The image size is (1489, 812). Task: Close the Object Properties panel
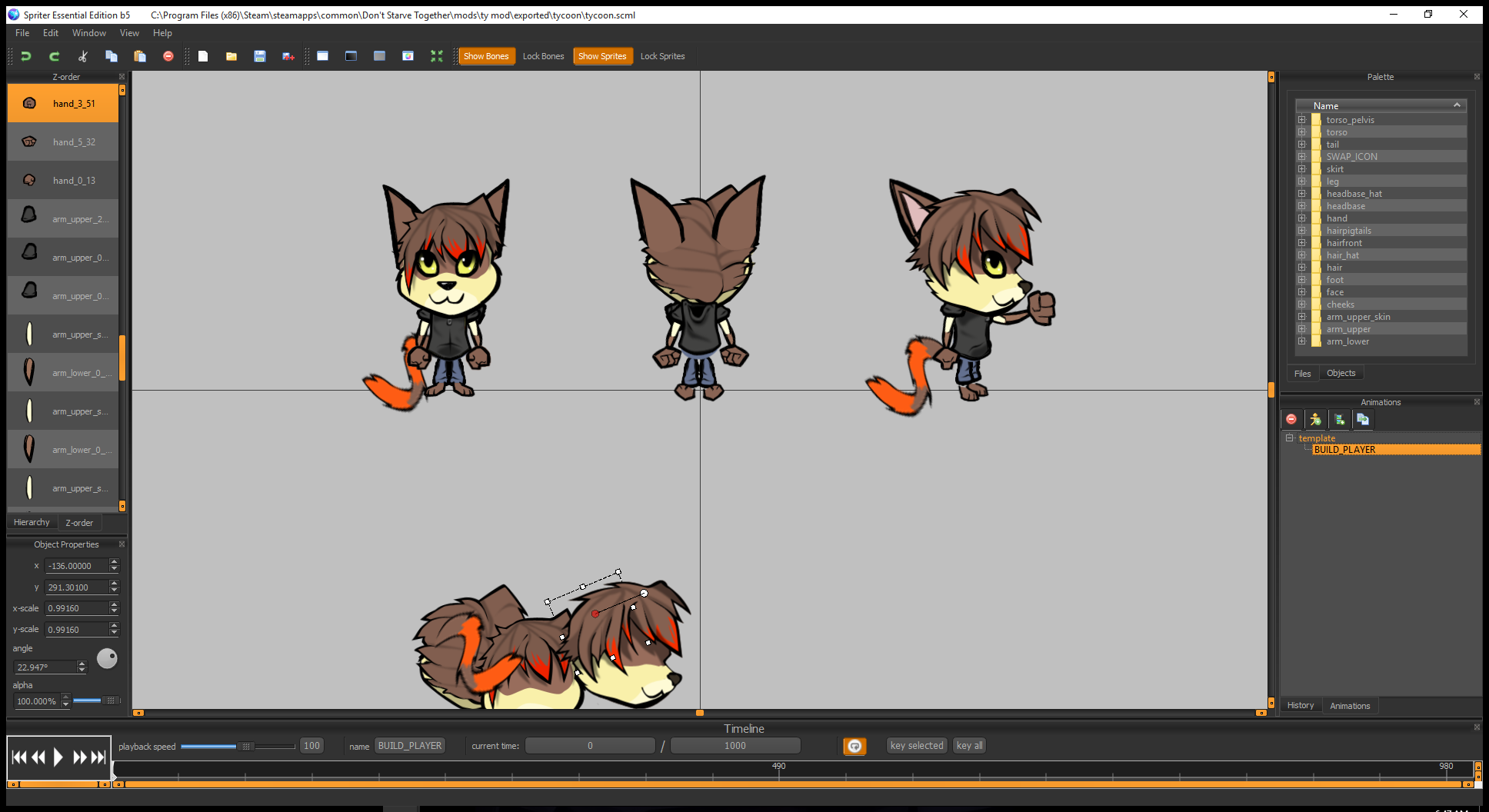[122, 544]
